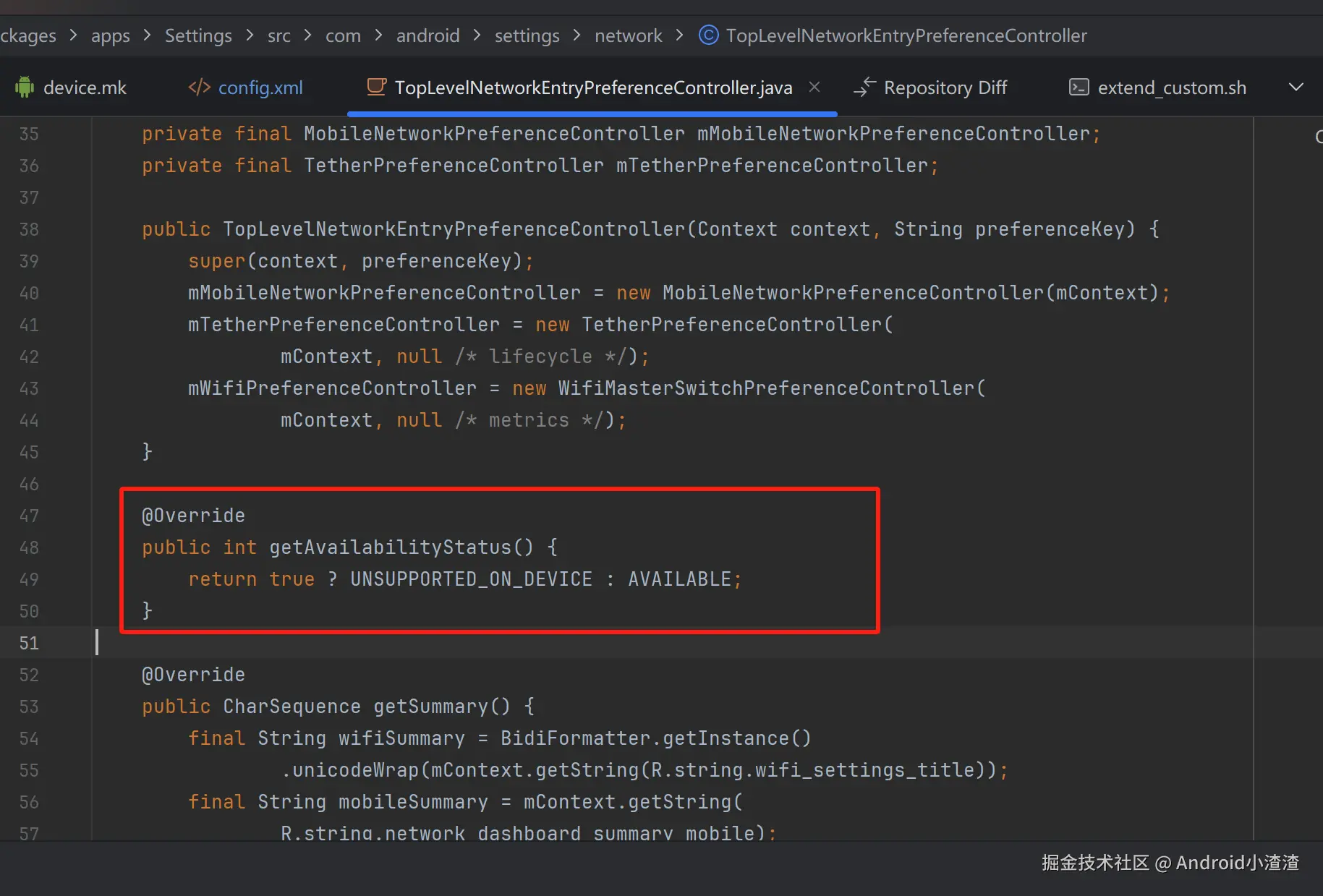Open the Repository Diff tab
Viewport: 1323px width, 896px height.
point(929,88)
